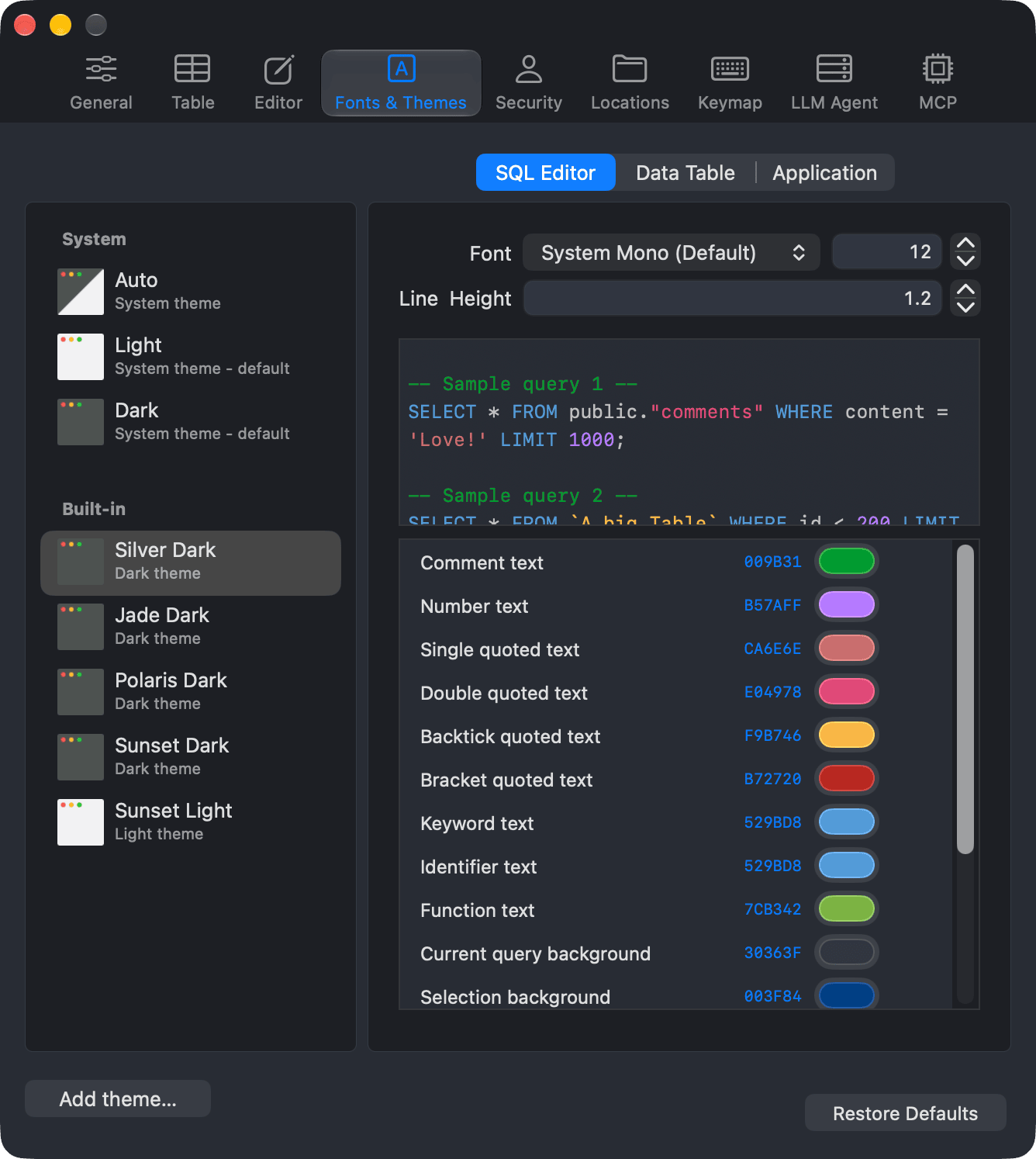This screenshot has width=1036, height=1159.
Task: Click the Line Height stepper
Action: [965, 299]
